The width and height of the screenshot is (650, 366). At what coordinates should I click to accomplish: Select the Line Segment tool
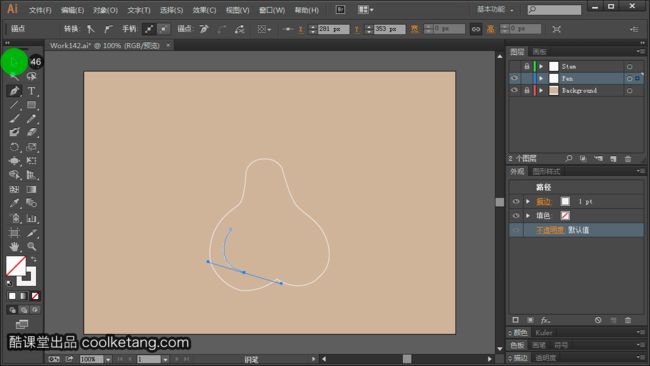pos(14,105)
